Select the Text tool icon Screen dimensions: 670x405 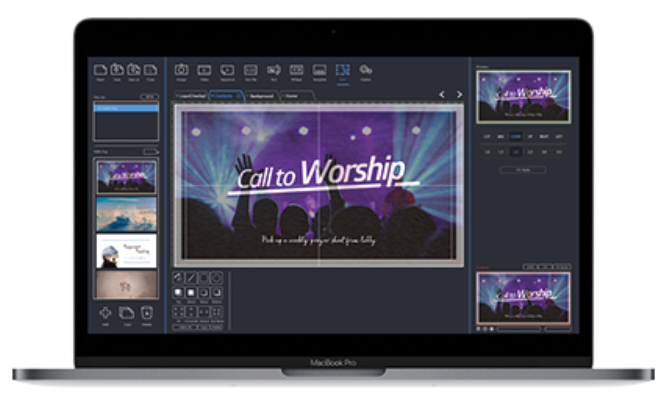tap(273, 70)
